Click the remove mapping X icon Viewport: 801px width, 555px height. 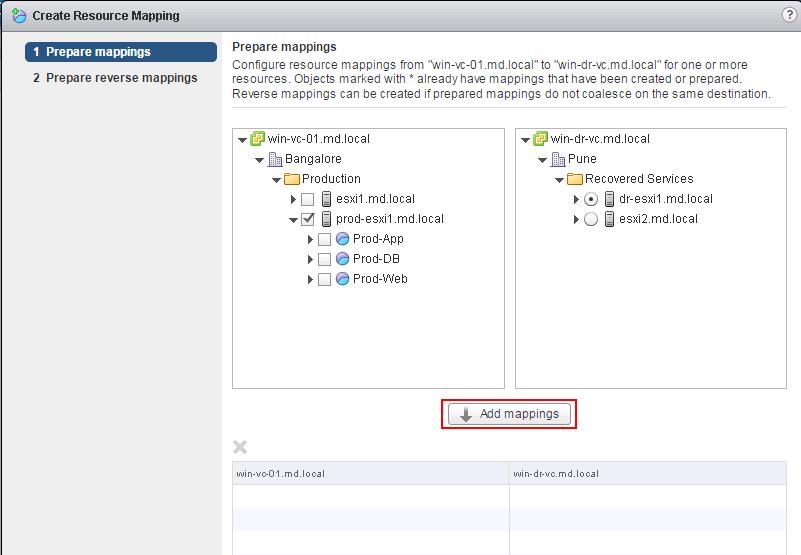[x=240, y=447]
